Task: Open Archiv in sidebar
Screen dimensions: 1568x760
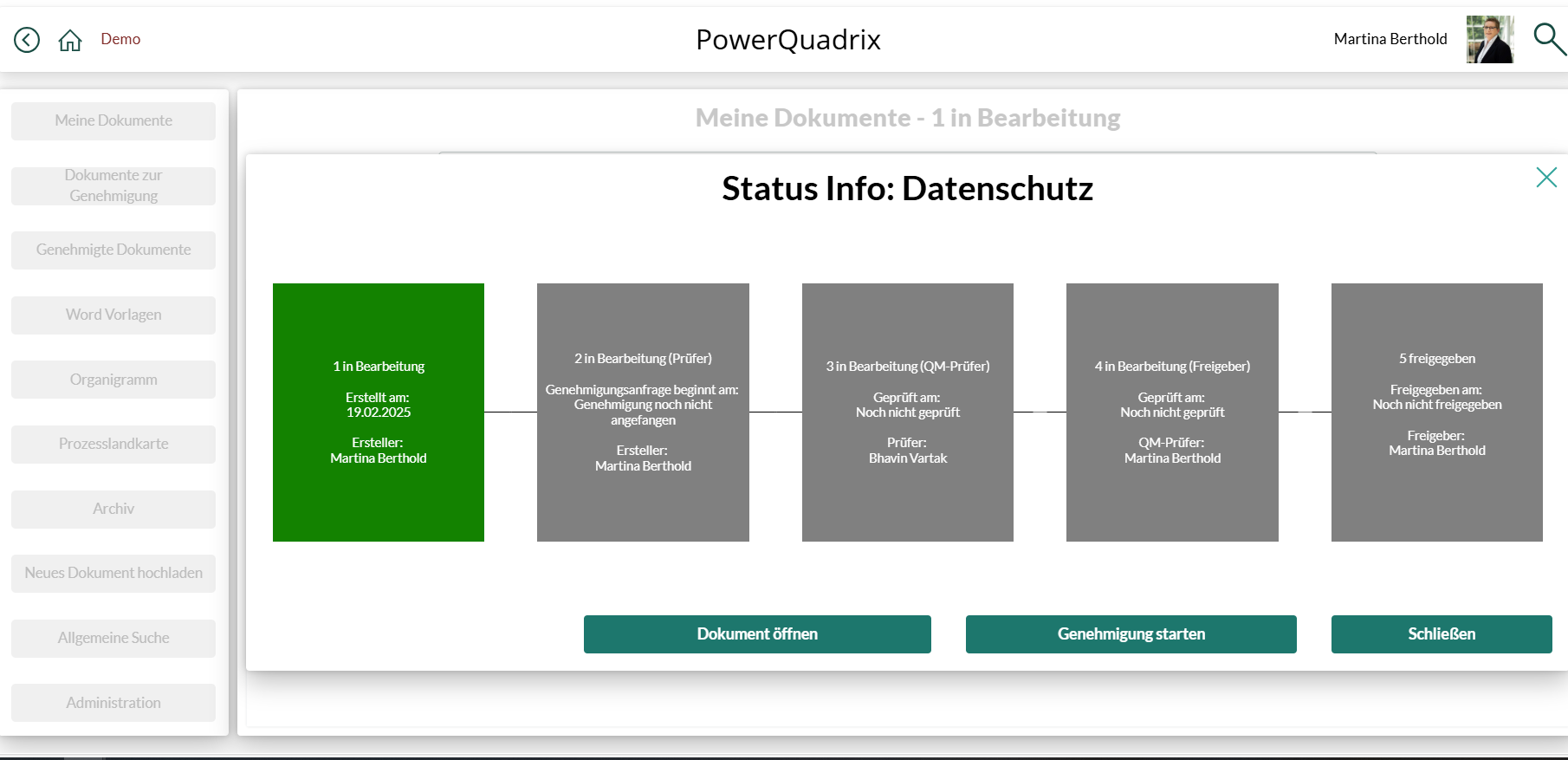Action: [113, 509]
